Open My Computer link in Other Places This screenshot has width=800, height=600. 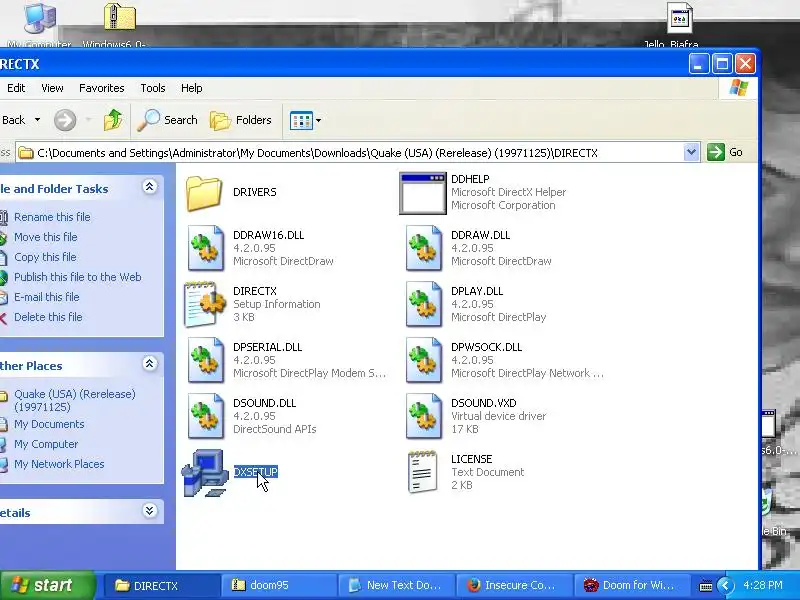pyautogui.click(x=46, y=444)
